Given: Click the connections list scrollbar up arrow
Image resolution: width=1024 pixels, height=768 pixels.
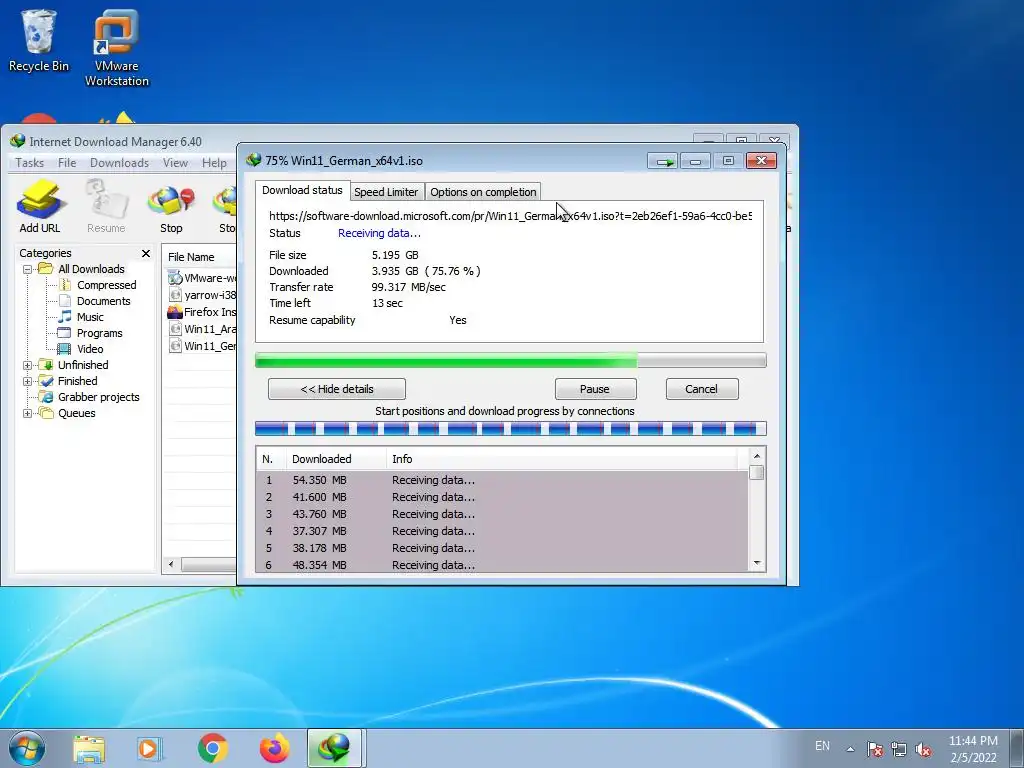Looking at the screenshot, I should pos(757,456).
